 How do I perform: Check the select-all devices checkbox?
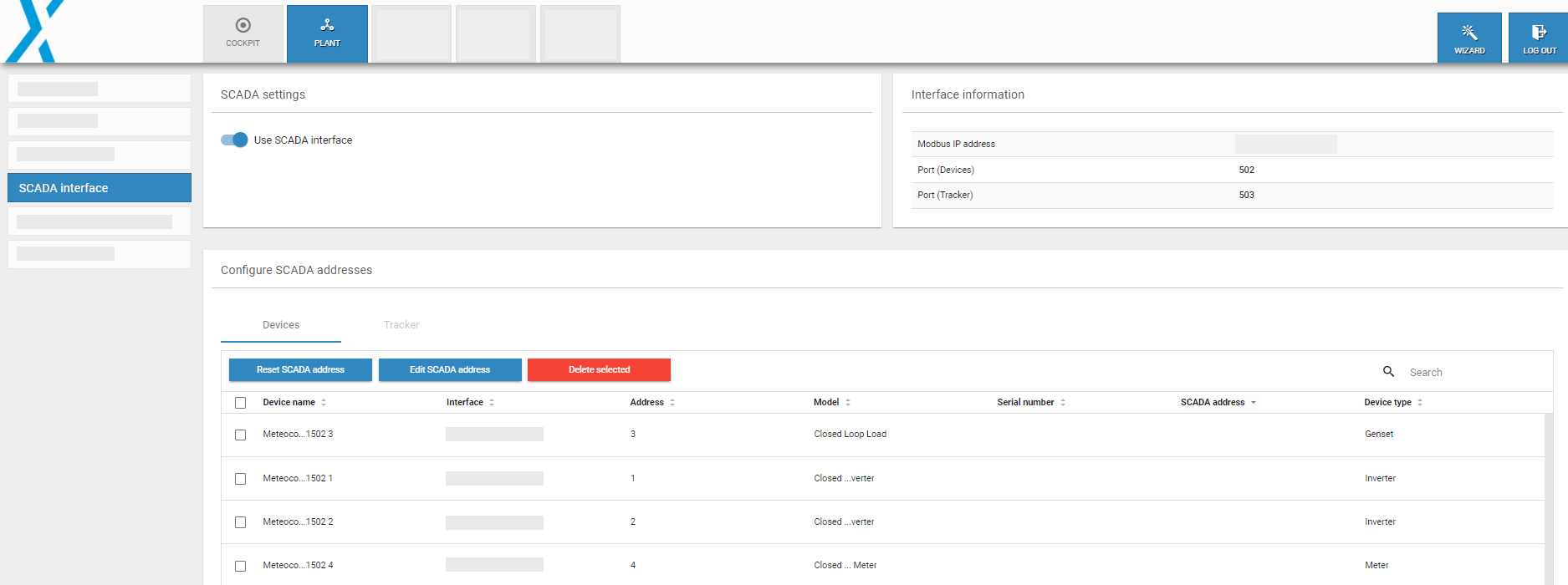point(241,403)
